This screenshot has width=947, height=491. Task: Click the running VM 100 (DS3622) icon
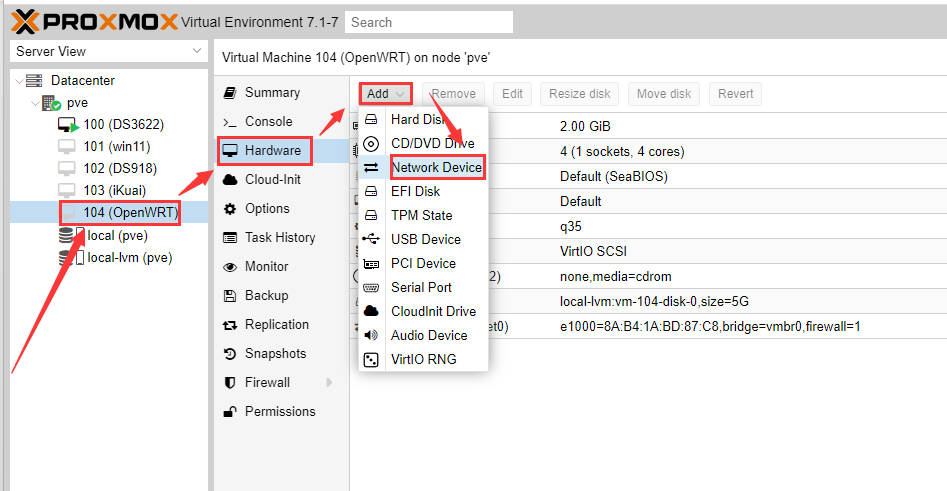point(67,125)
